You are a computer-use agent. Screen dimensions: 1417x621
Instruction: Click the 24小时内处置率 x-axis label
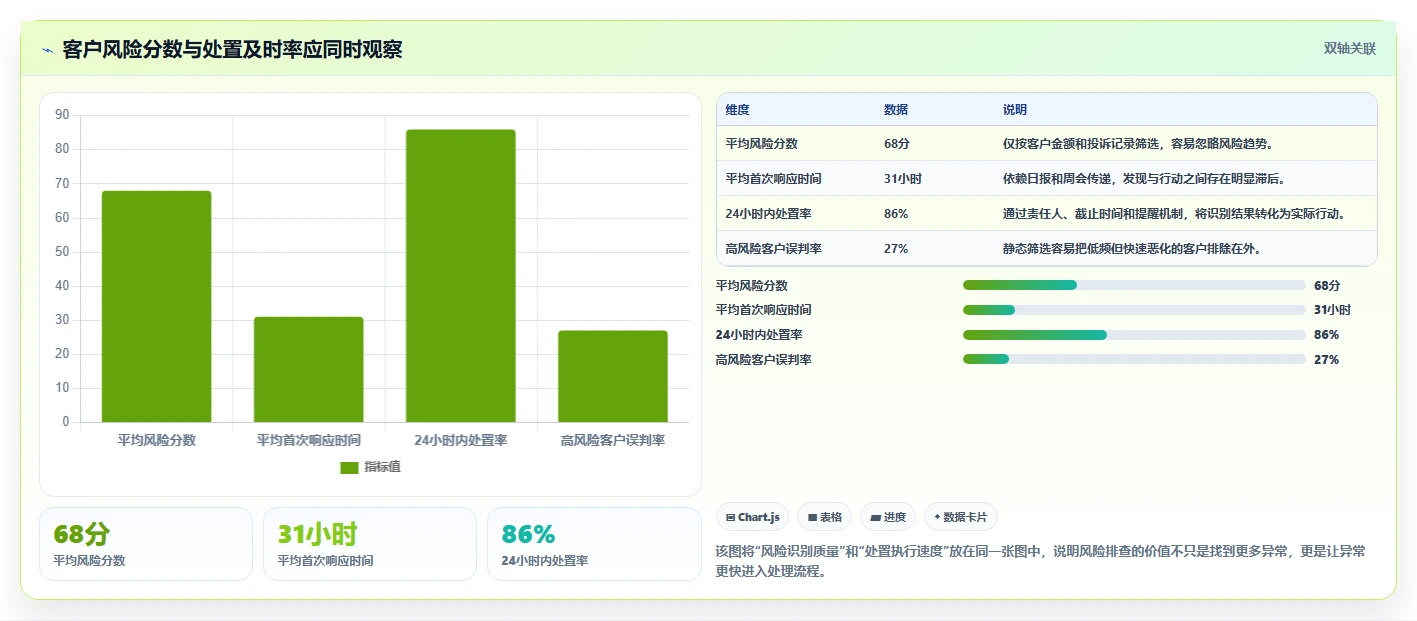[x=461, y=440]
